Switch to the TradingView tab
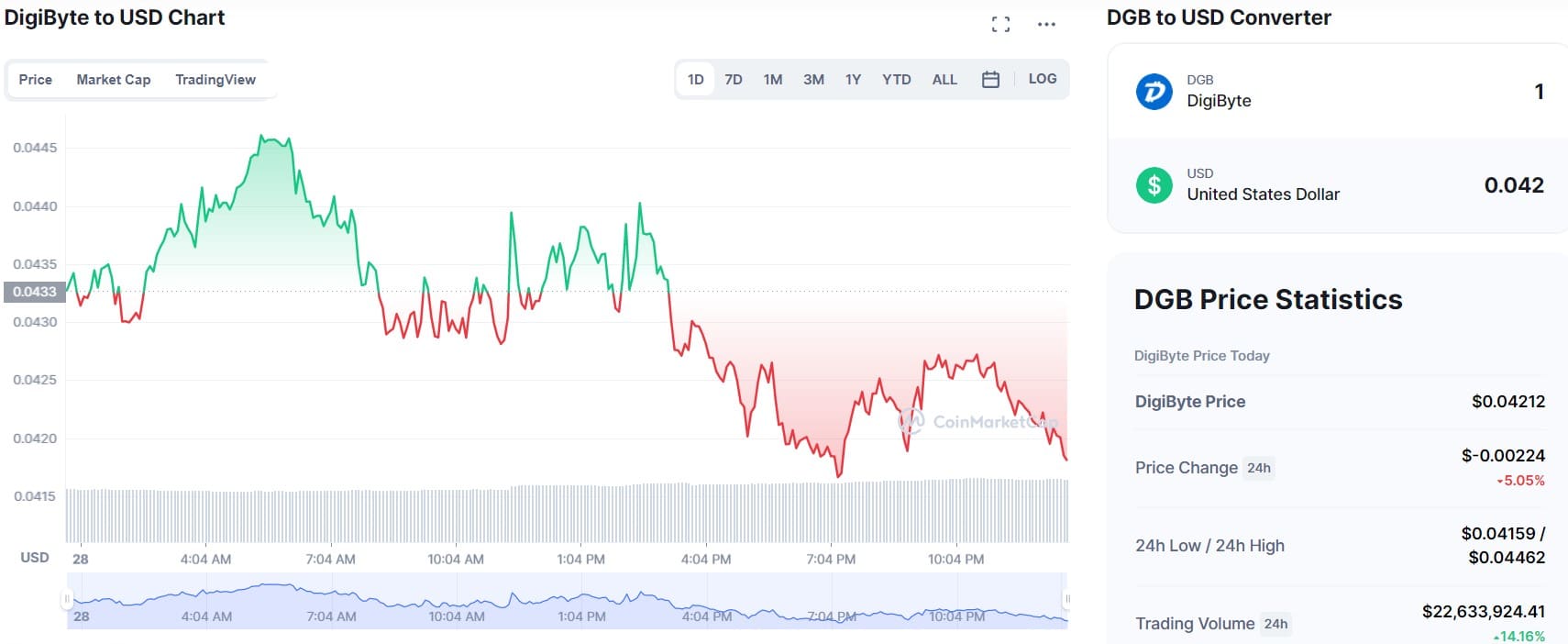 tap(215, 80)
